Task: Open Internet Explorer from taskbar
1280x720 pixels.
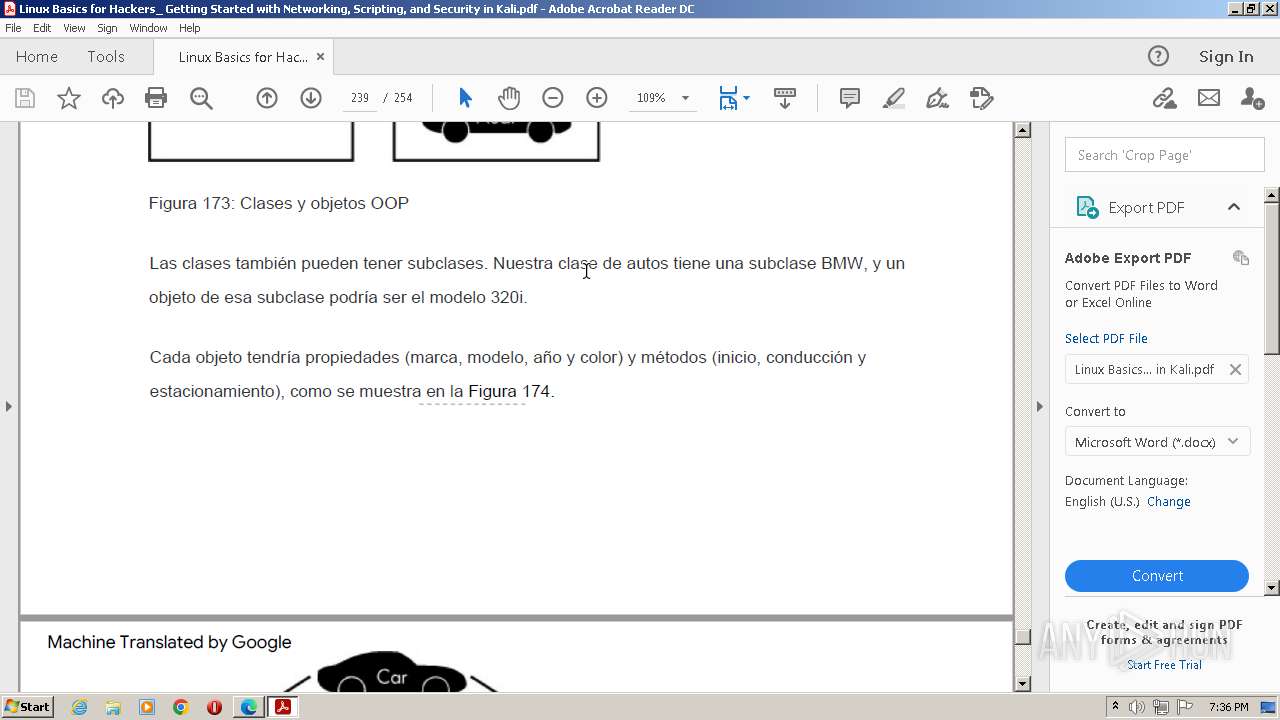Action: pyautogui.click(x=79, y=707)
